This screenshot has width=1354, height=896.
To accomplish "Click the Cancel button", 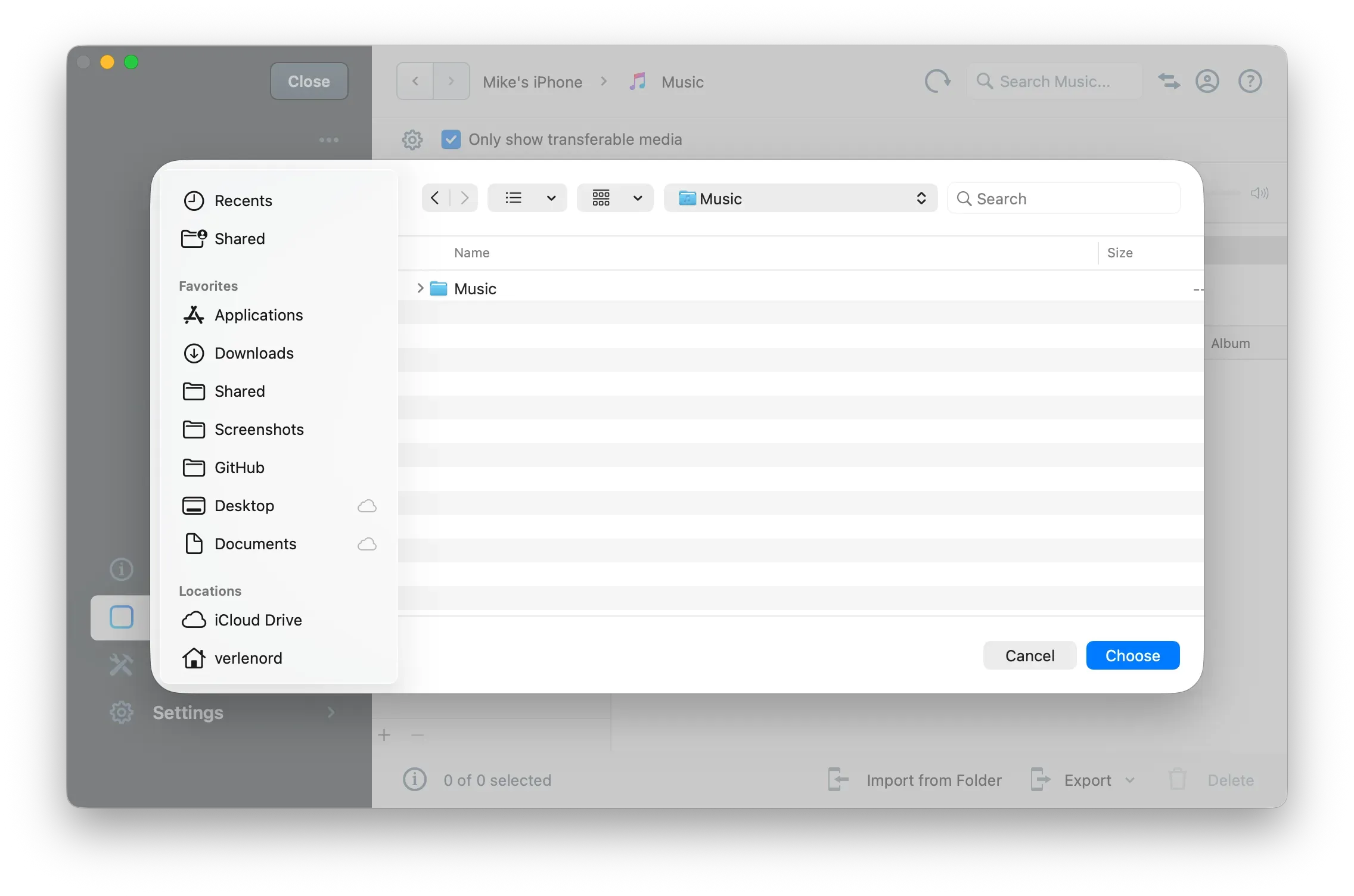I will [1029, 655].
